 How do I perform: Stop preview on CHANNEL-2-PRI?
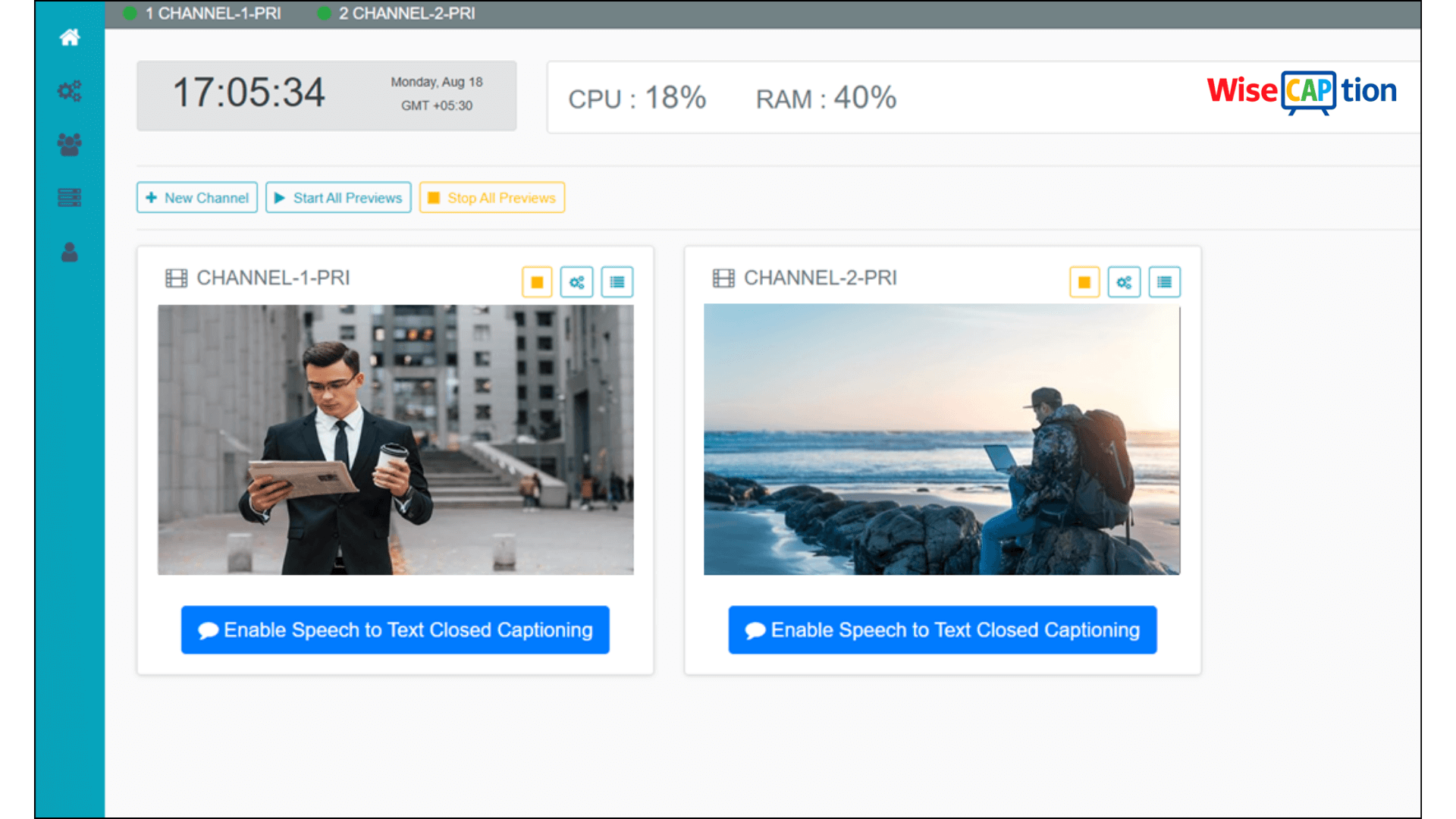tap(1084, 282)
